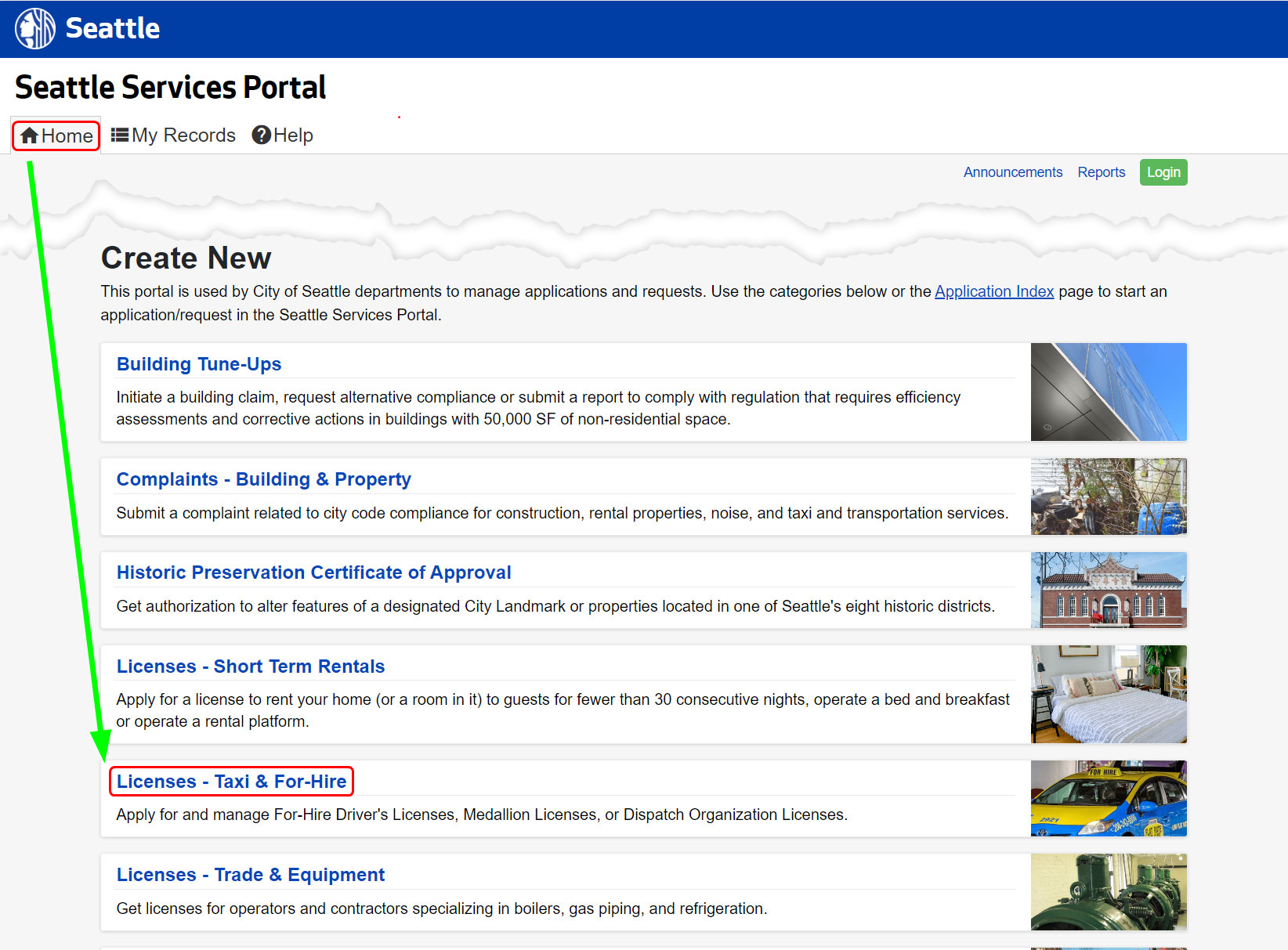
Task: Open Licenses - Taxi & For-Hire
Action: [231, 781]
